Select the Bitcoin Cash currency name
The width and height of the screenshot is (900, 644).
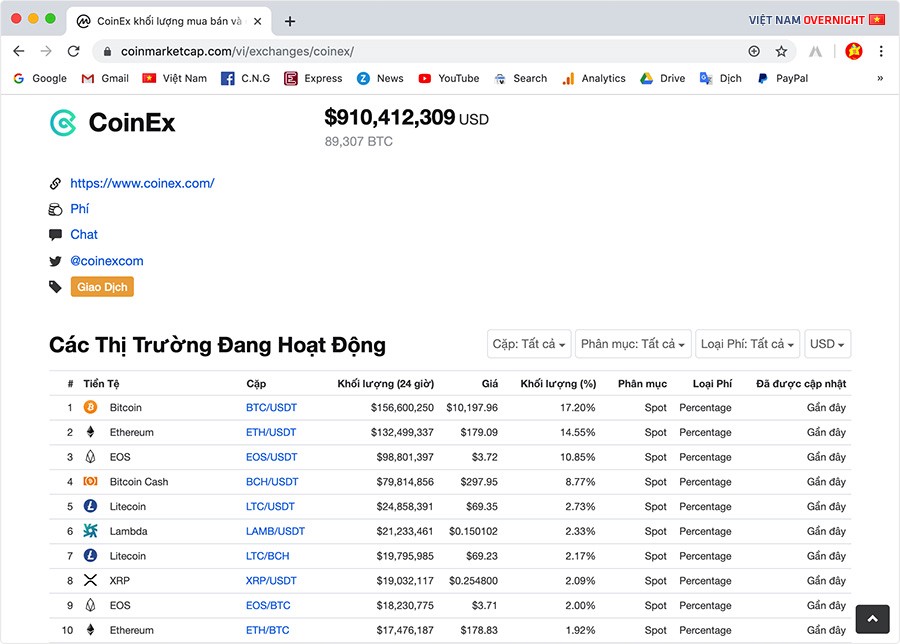click(139, 482)
